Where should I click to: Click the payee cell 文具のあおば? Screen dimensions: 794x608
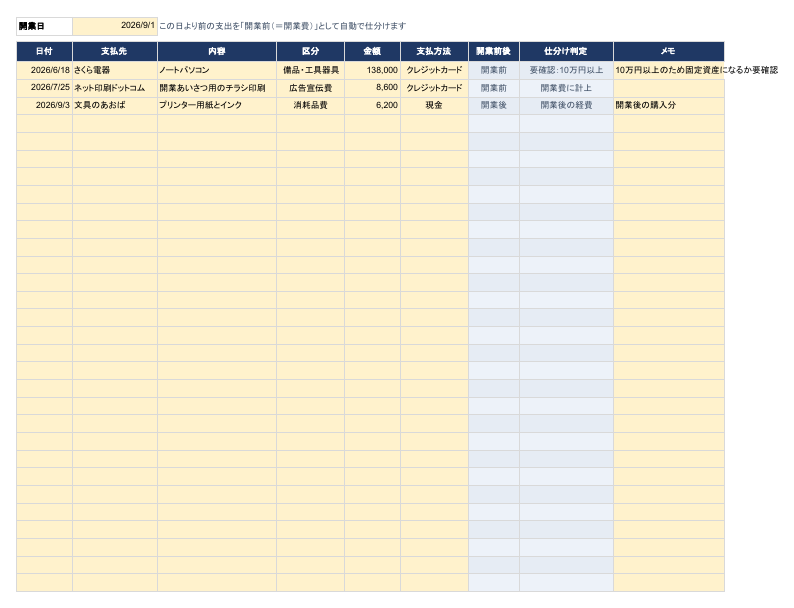click(x=115, y=105)
